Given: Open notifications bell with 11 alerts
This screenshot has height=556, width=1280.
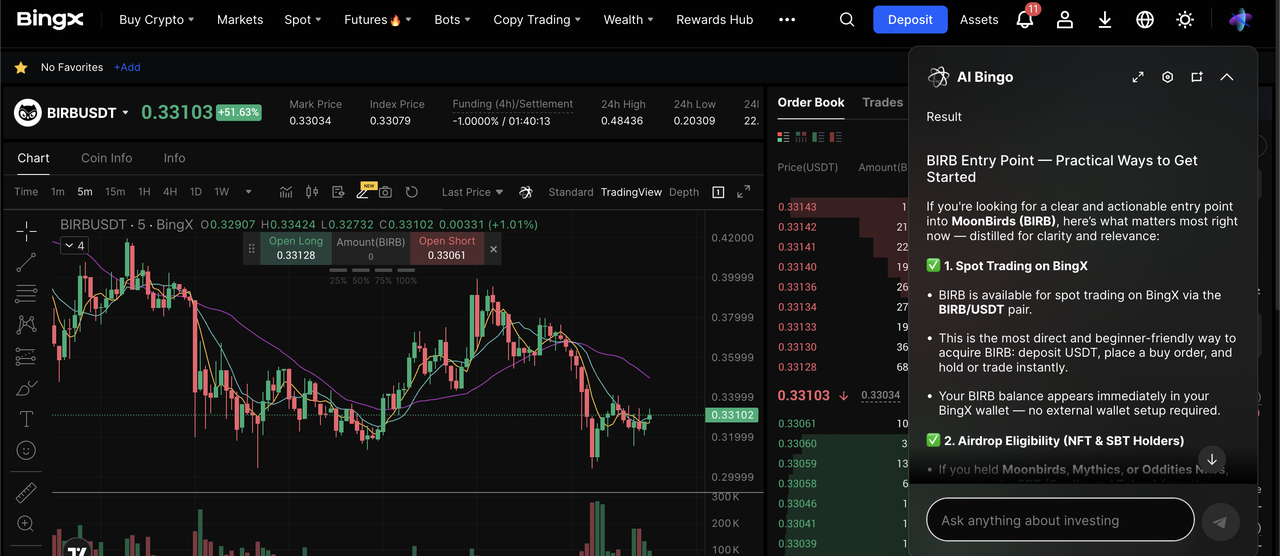Looking at the screenshot, I should click(1024, 19).
